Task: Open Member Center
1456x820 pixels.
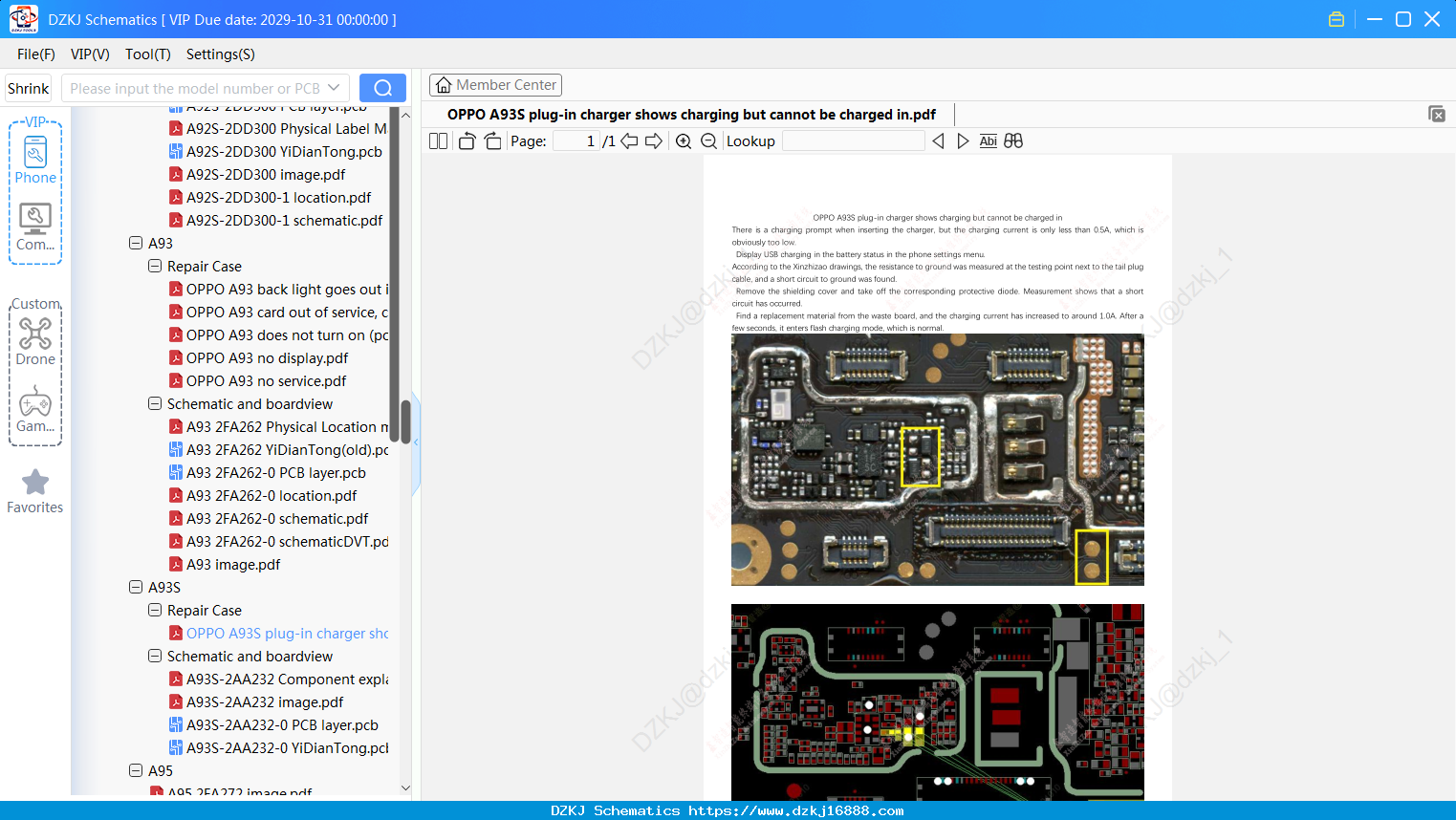Action: pyautogui.click(x=495, y=85)
